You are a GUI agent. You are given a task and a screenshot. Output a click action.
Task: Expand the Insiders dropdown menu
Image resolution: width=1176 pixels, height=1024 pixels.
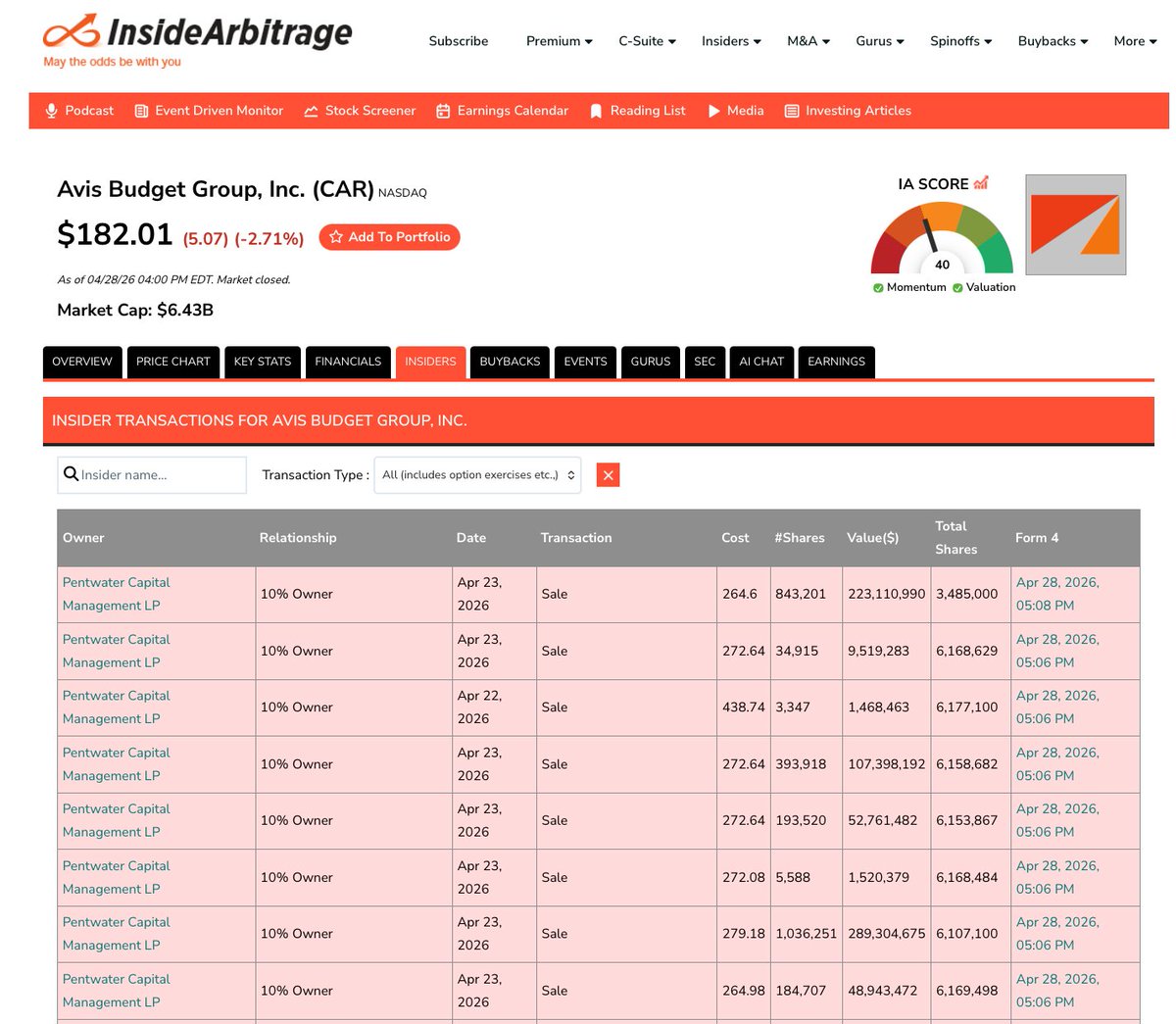tap(731, 41)
